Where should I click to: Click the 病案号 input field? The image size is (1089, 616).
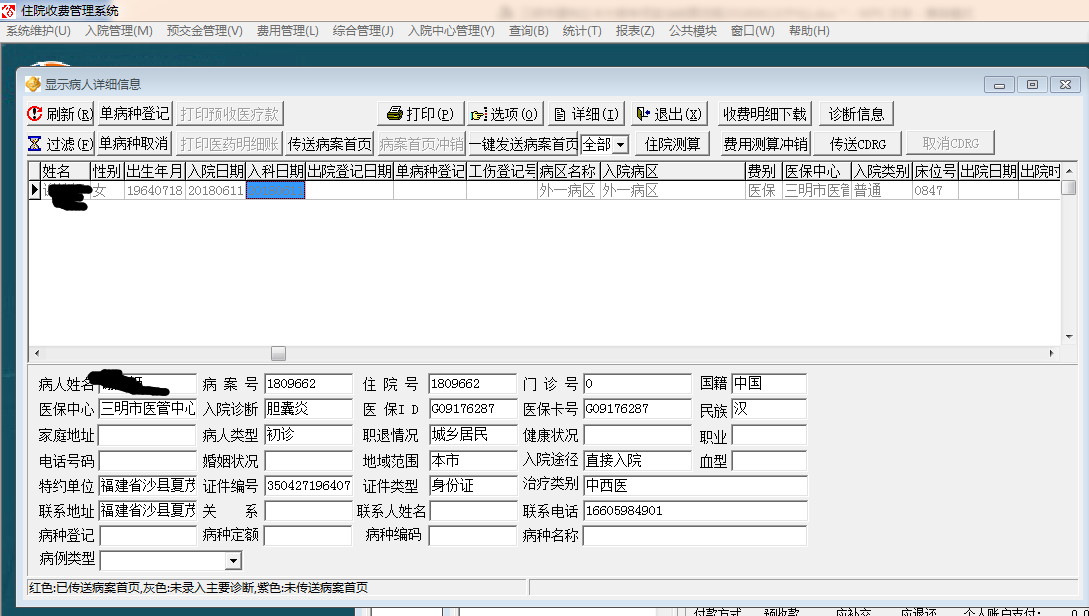[308, 384]
